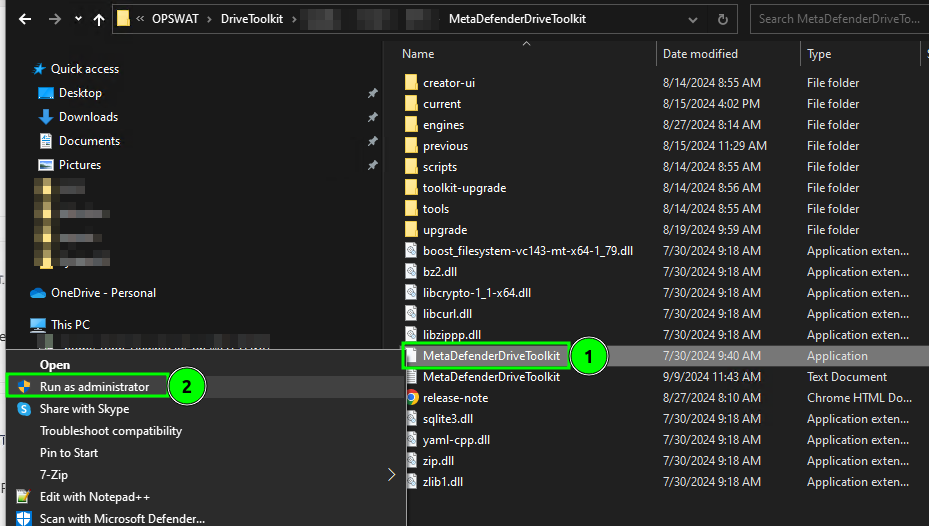The image size is (929, 526).
Task: Click DriveToolkit in the address path
Action: click(x=252, y=19)
